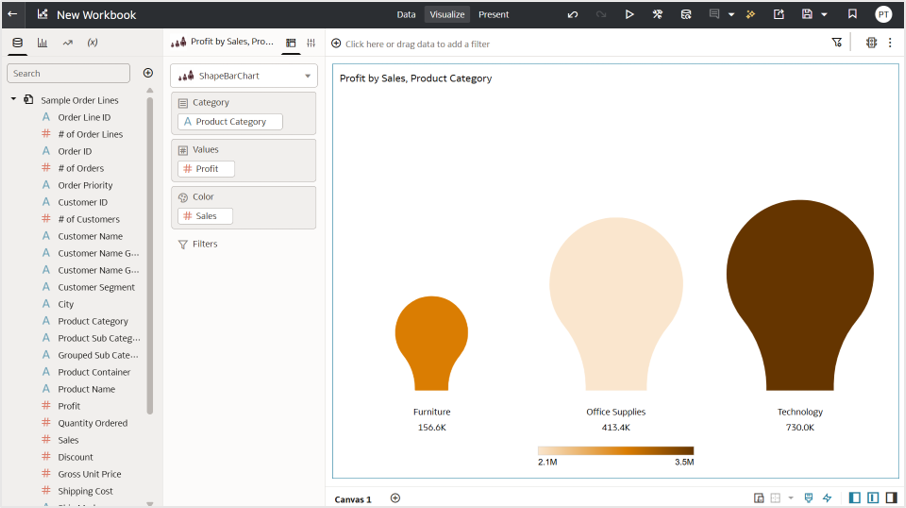Screen dimensions: 906x508
Task: Open the bookmark icon in header
Action: click(x=852, y=15)
